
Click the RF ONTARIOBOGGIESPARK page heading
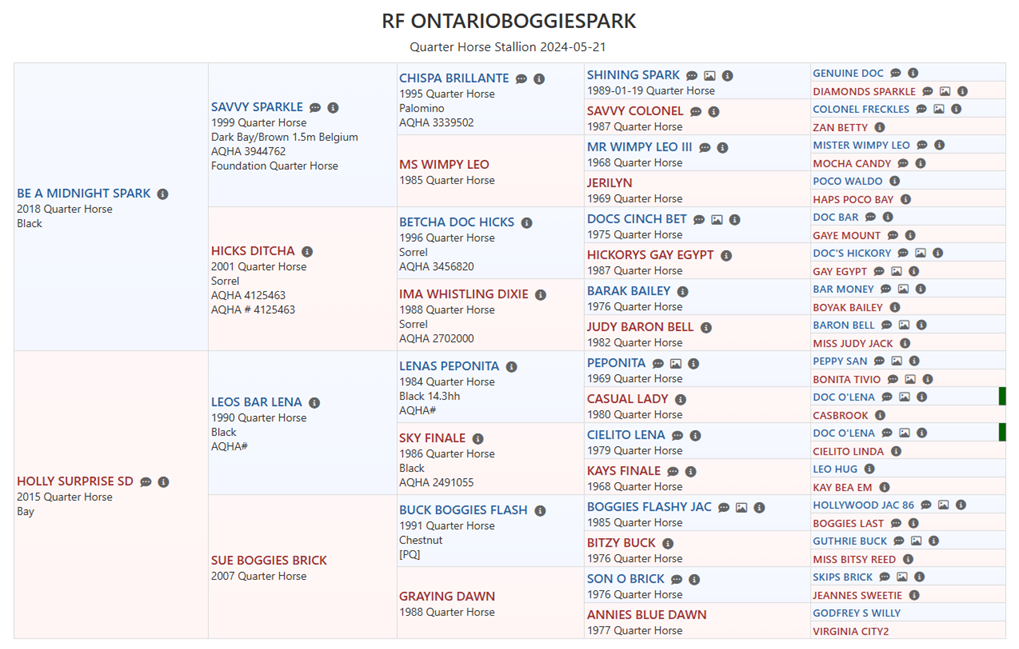click(x=509, y=21)
